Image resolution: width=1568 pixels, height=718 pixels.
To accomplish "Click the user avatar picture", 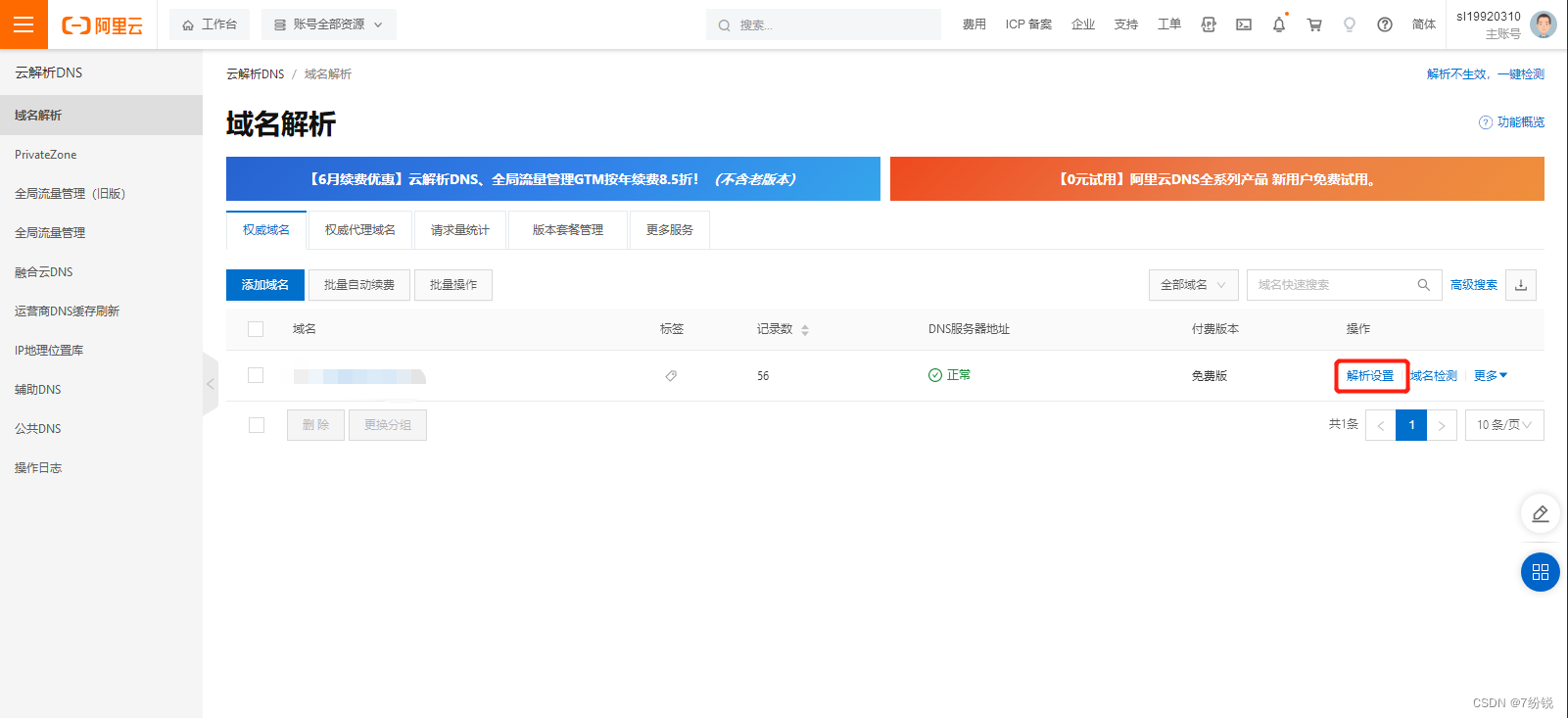I will pos(1544,24).
